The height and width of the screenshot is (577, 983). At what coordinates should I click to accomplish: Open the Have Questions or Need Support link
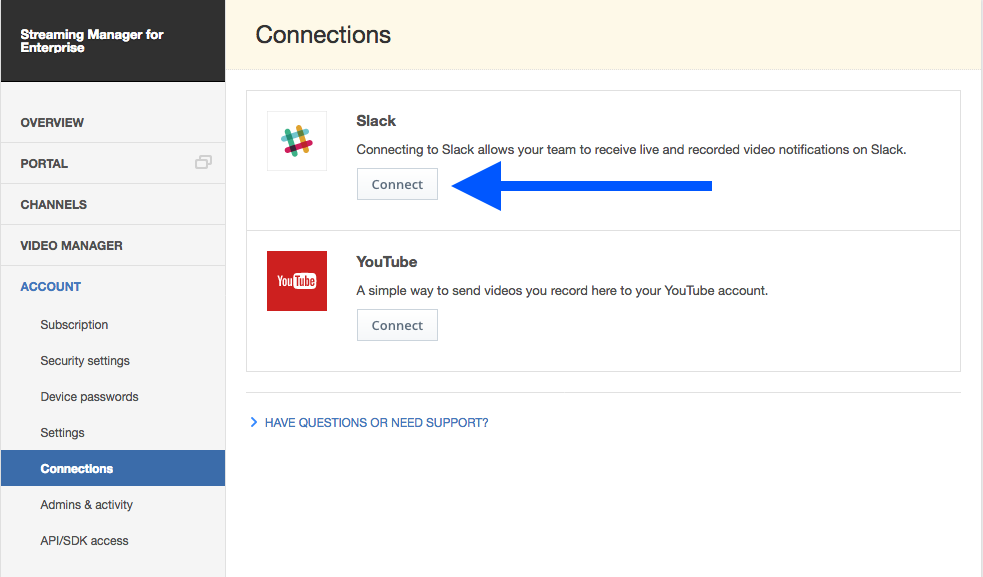[376, 423]
